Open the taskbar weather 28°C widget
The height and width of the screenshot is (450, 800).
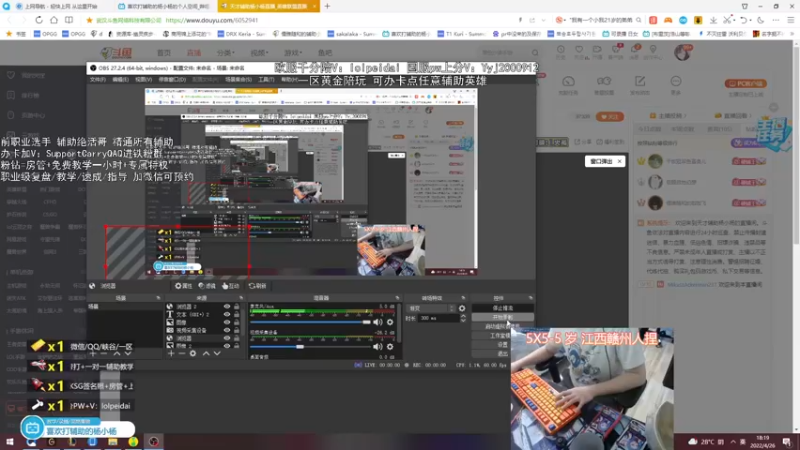click(706, 441)
